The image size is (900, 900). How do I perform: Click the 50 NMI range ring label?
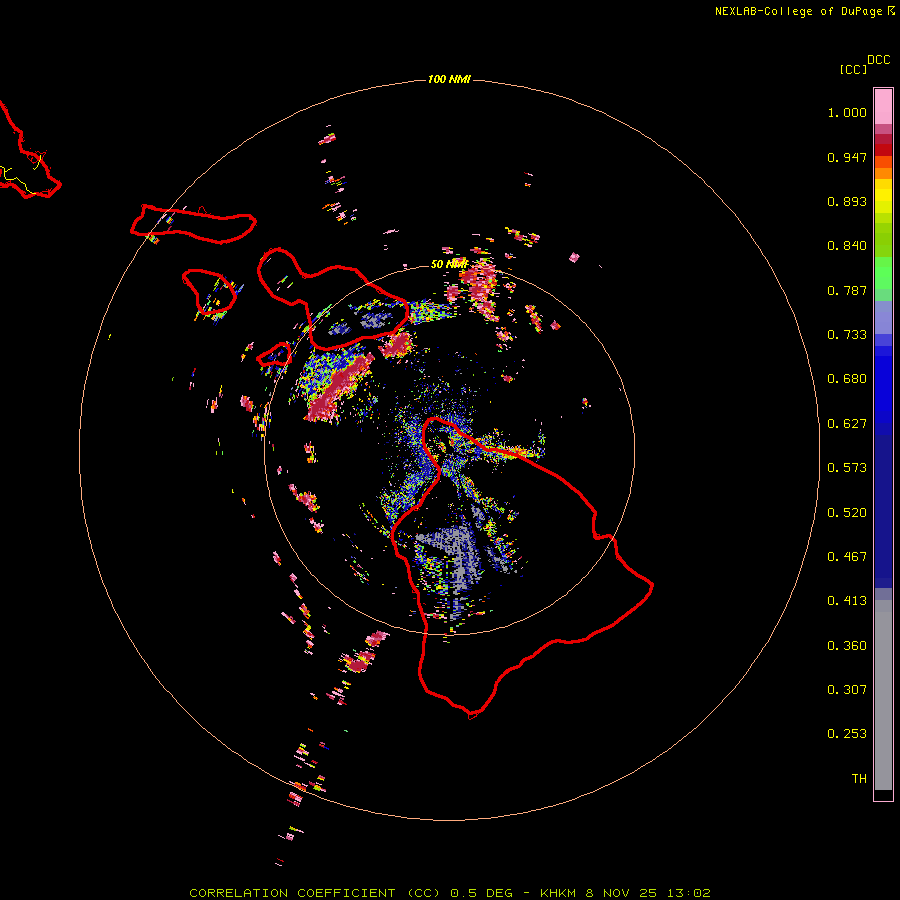tap(449, 264)
